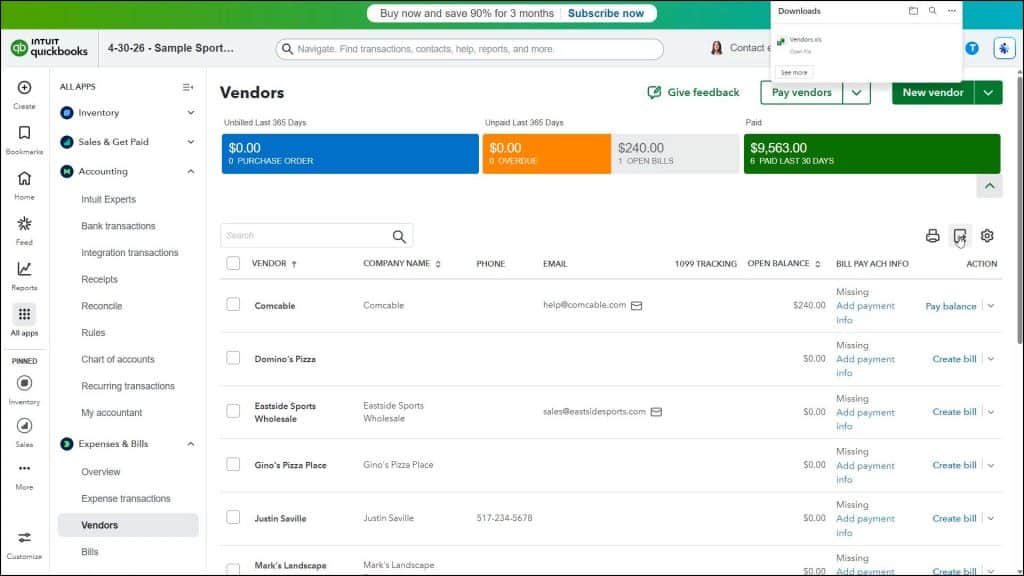Collapse the money bar summary chevron
The image size is (1024, 576).
[x=989, y=186]
